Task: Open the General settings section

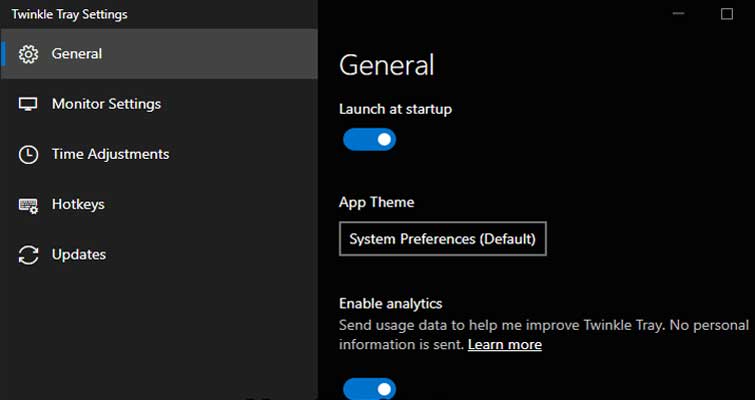Action: tap(159, 54)
